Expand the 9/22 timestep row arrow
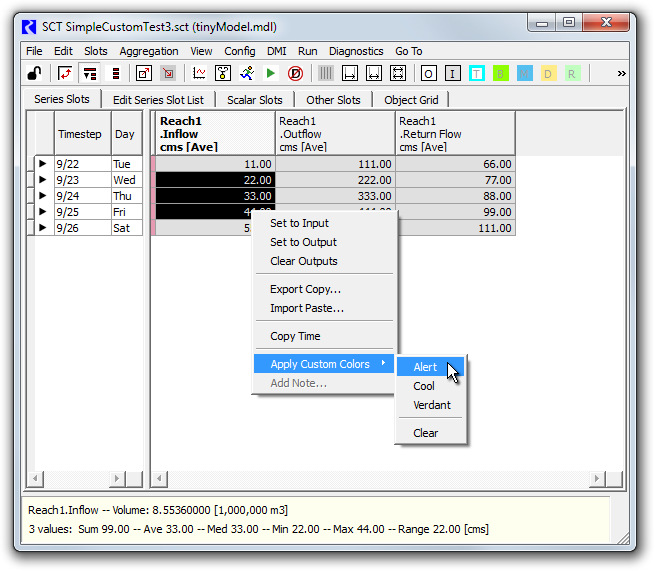Viewport: 655px width, 571px height. (43, 163)
